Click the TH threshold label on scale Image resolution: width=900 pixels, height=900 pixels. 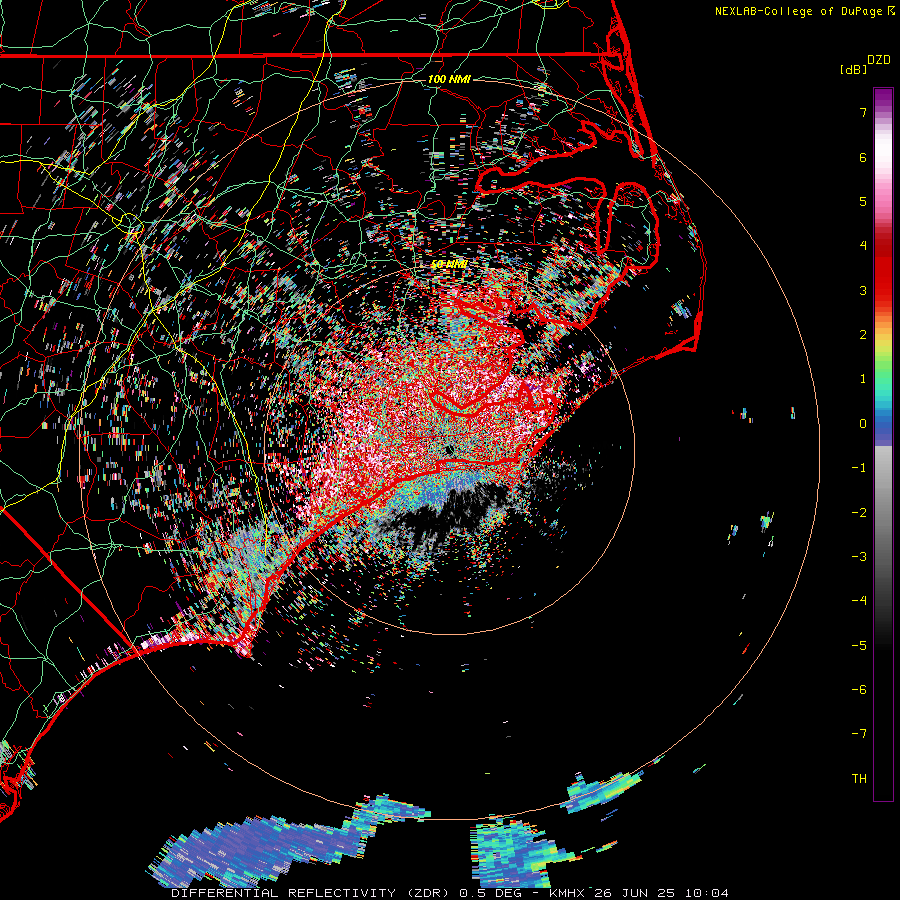click(859, 779)
